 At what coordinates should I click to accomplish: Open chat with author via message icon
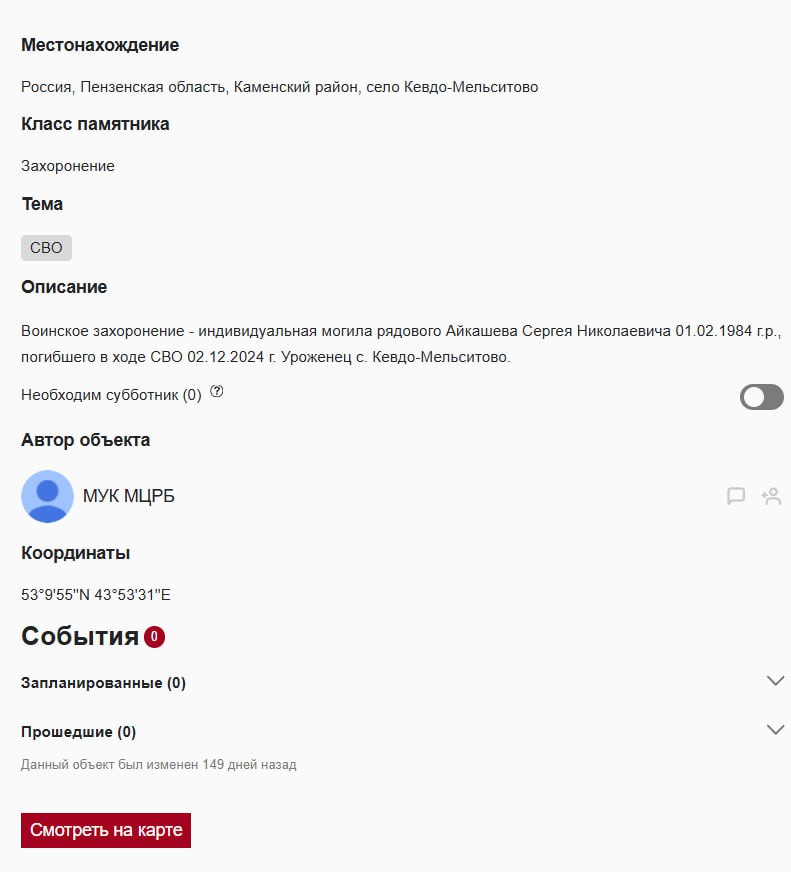pos(736,496)
